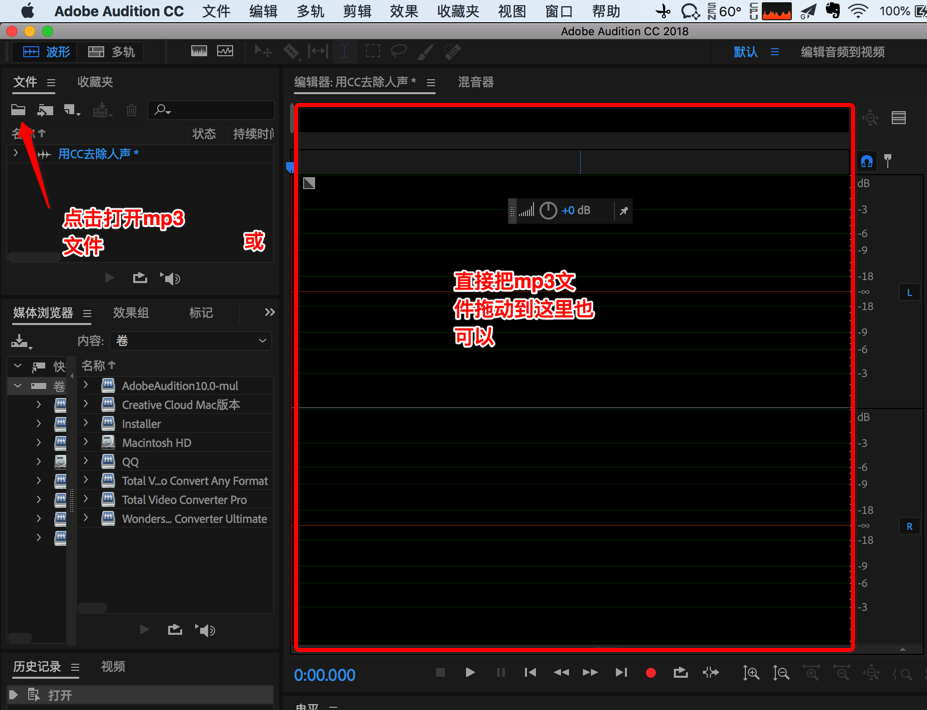
Task: Click the Open File folder icon
Action: [x=18, y=109]
